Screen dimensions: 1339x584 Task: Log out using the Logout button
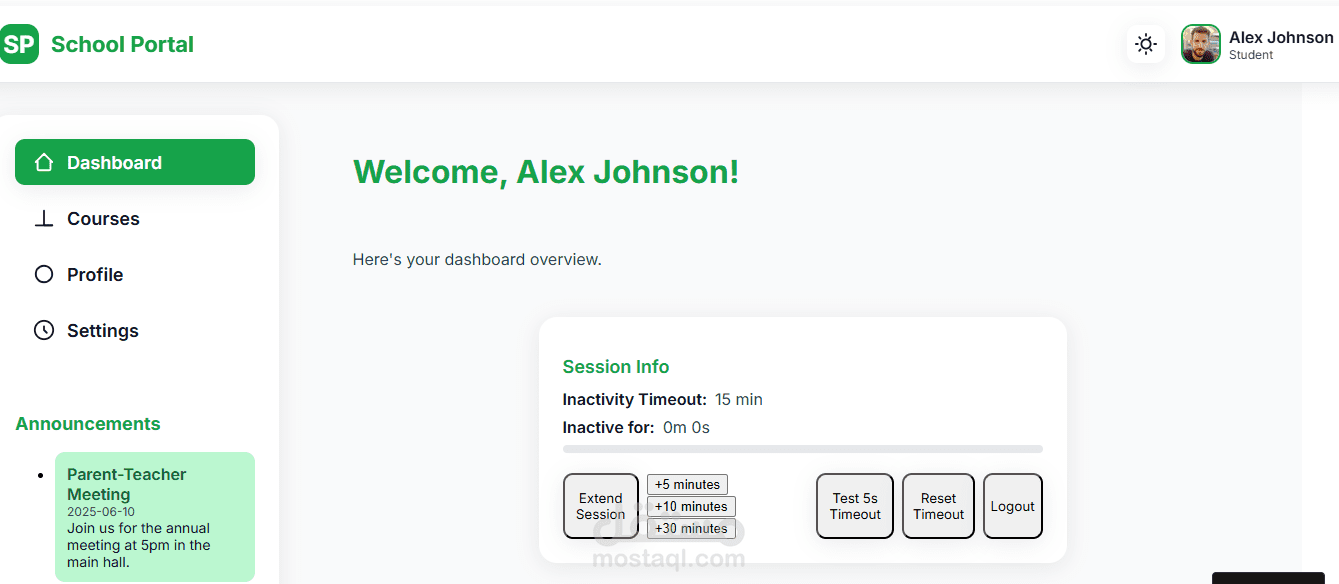1012,506
